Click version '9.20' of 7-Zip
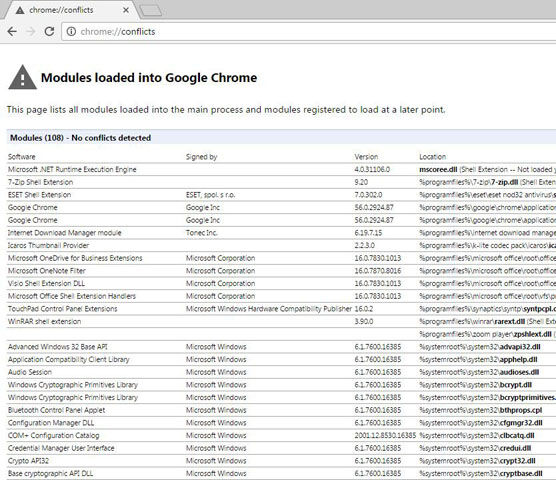This screenshot has height=480, width=556. tap(361, 182)
